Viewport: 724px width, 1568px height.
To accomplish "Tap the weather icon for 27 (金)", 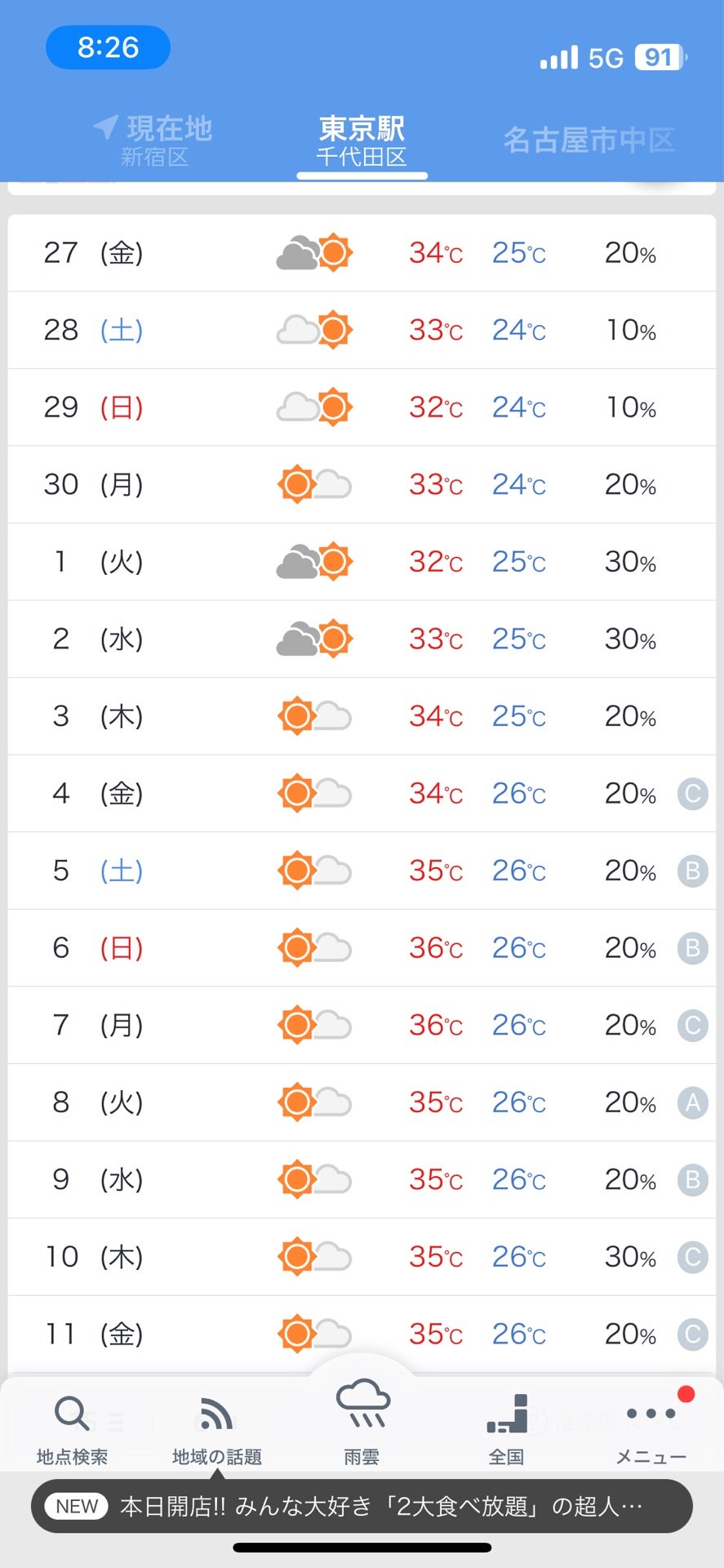I will point(314,252).
